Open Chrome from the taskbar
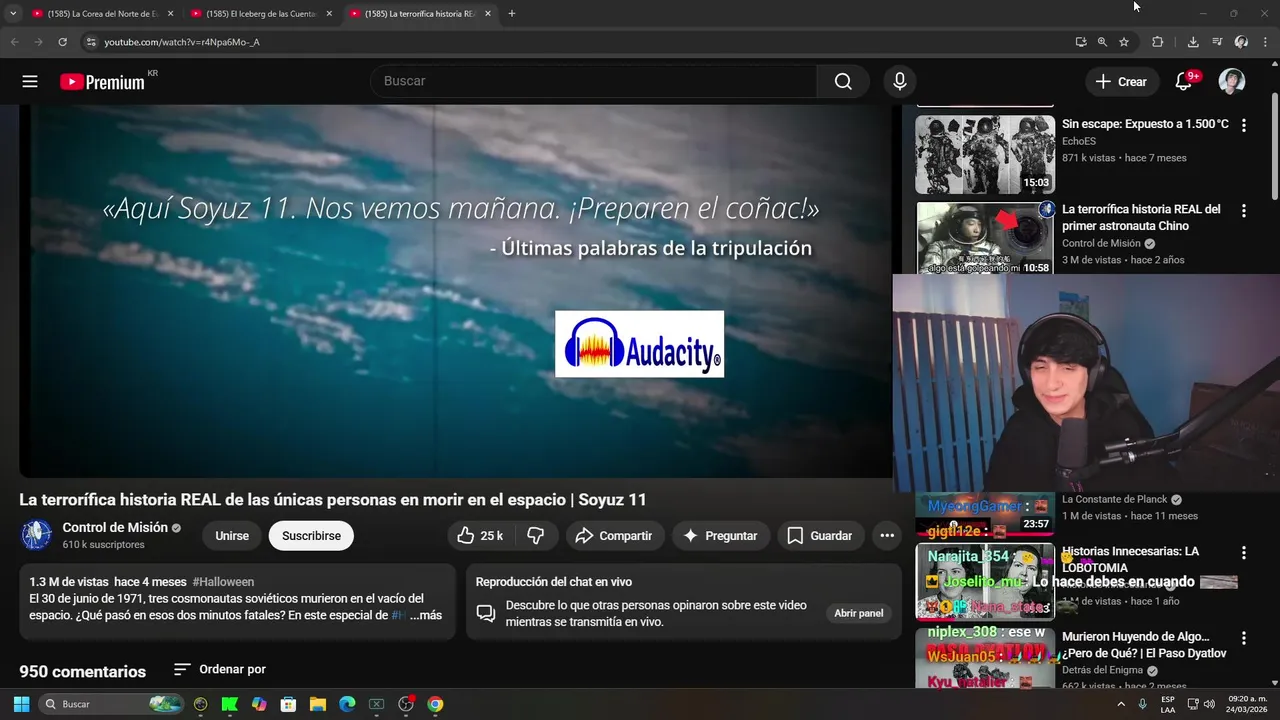 (435, 704)
